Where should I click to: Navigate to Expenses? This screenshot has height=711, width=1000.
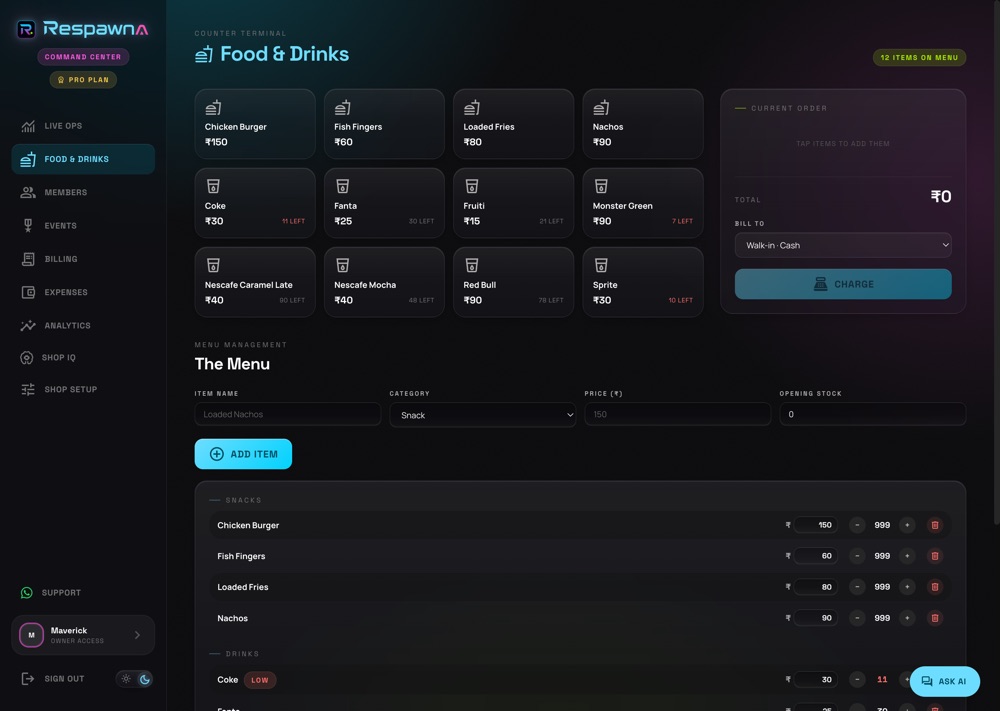coord(83,292)
